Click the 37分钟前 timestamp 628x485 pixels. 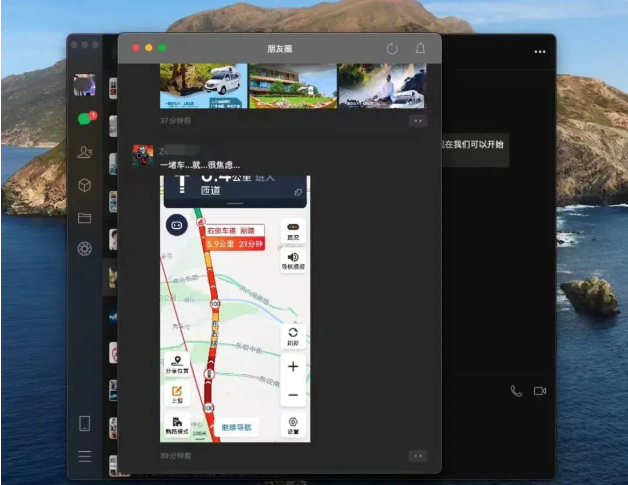(x=175, y=121)
